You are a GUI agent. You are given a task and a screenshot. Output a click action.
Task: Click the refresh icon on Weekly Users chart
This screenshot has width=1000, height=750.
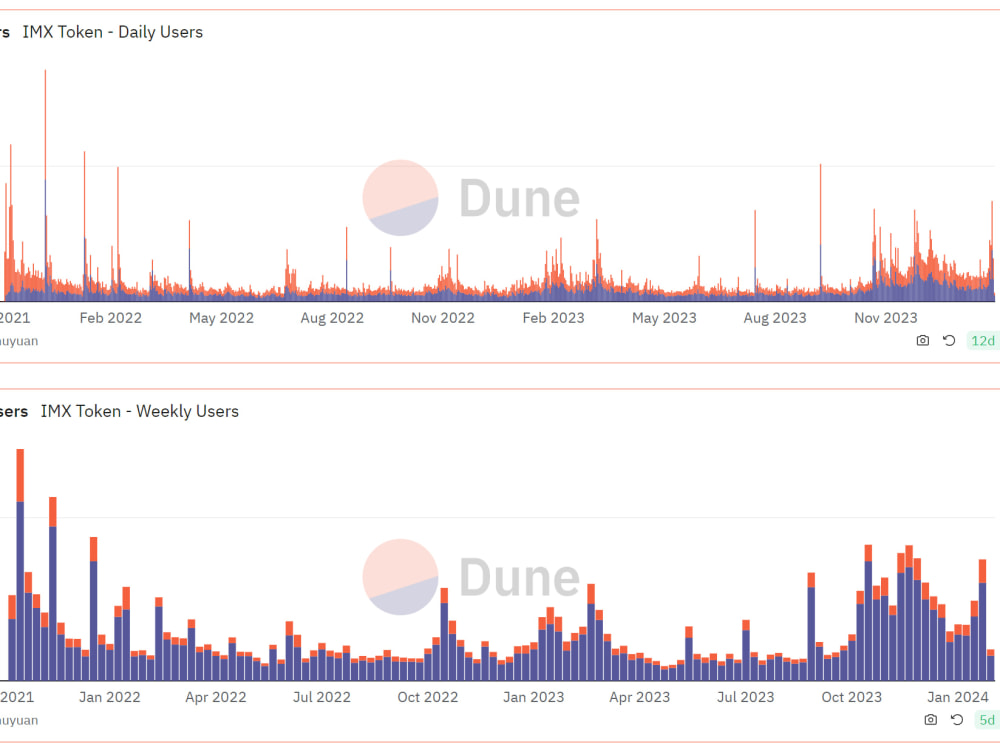coord(957,720)
